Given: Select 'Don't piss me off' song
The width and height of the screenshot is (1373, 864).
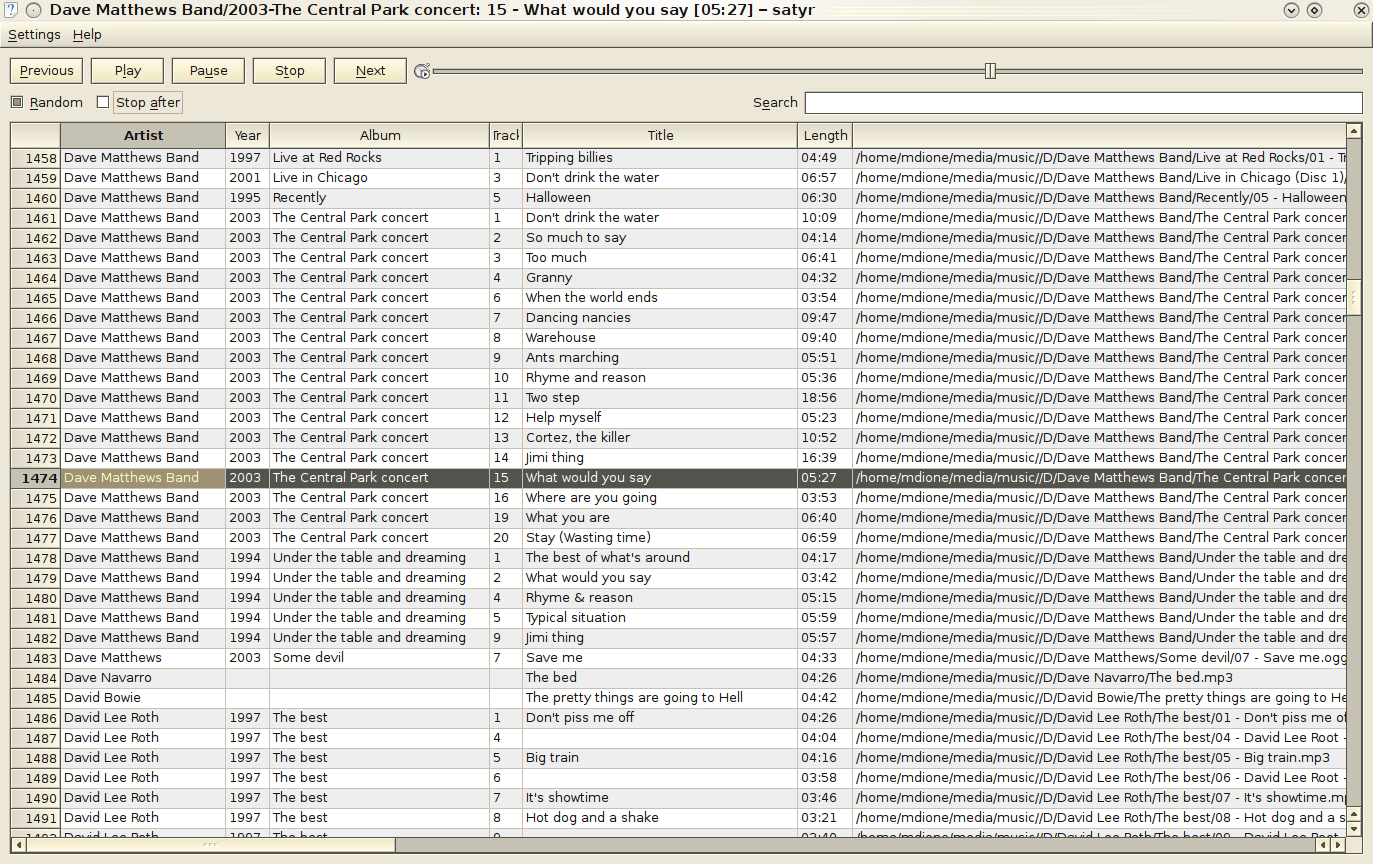Looking at the screenshot, I should 580,718.
